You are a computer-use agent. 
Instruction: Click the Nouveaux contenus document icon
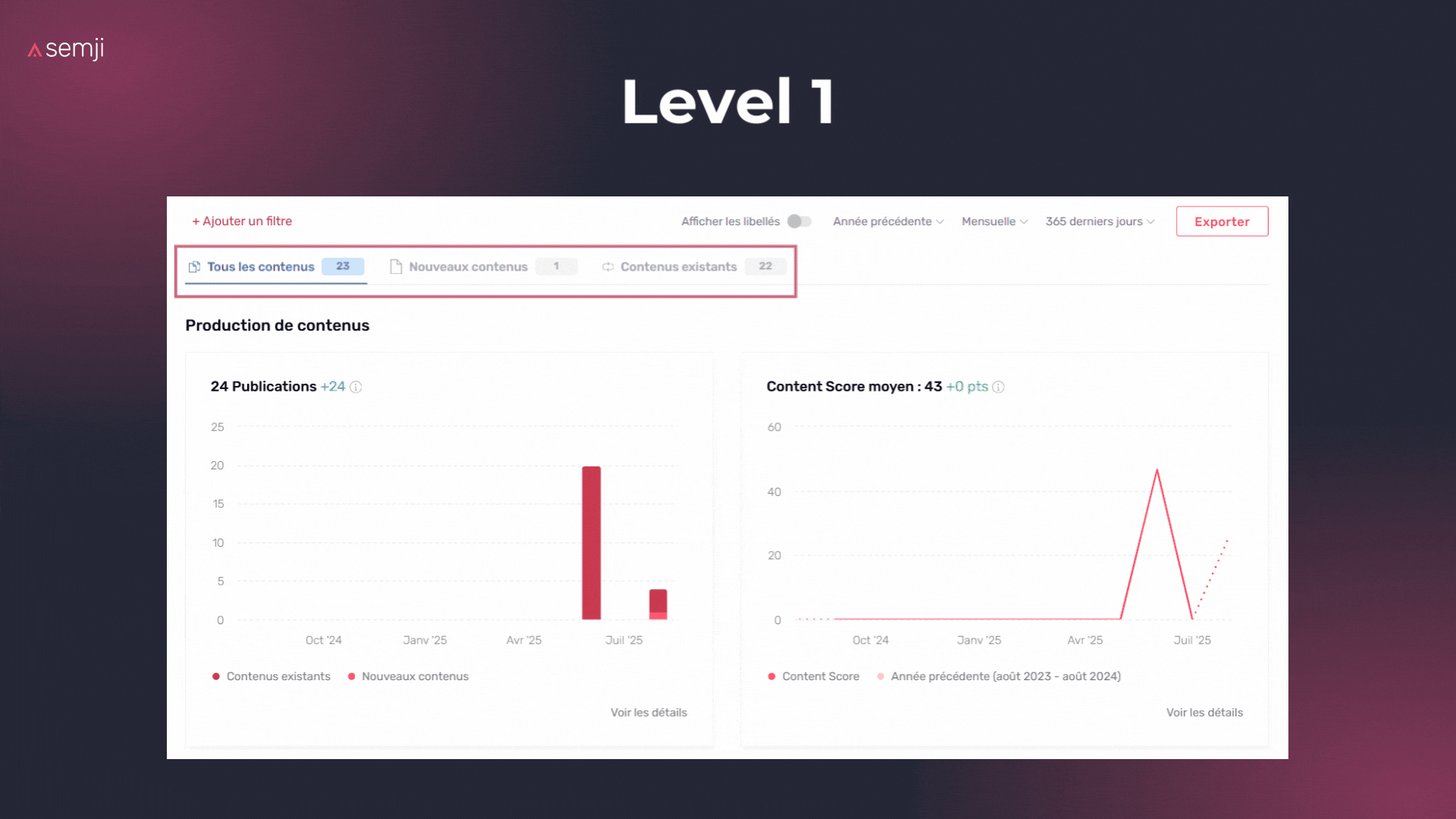coord(396,267)
